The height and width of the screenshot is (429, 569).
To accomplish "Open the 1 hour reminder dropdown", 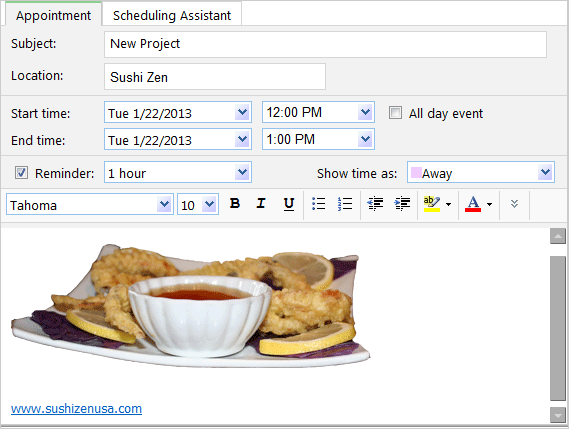I will tap(242, 172).
